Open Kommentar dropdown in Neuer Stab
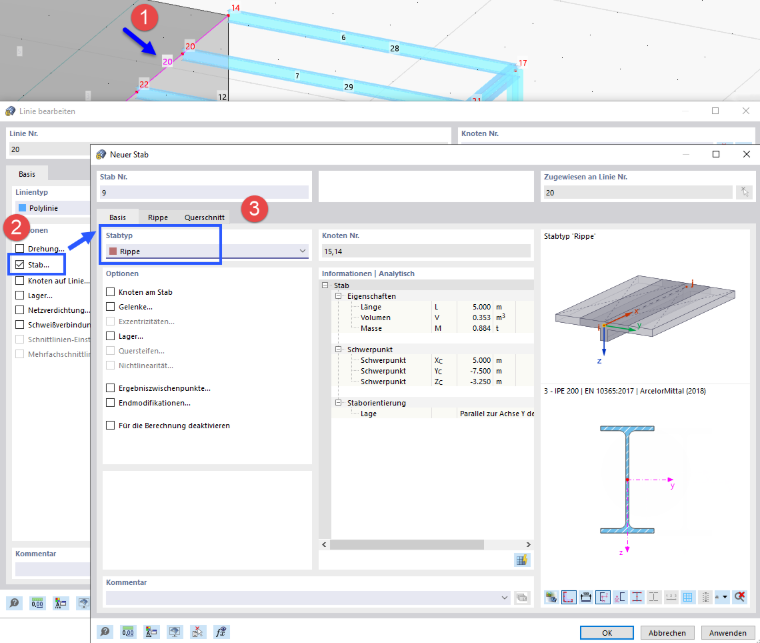The width and height of the screenshot is (760, 643). click(x=505, y=597)
